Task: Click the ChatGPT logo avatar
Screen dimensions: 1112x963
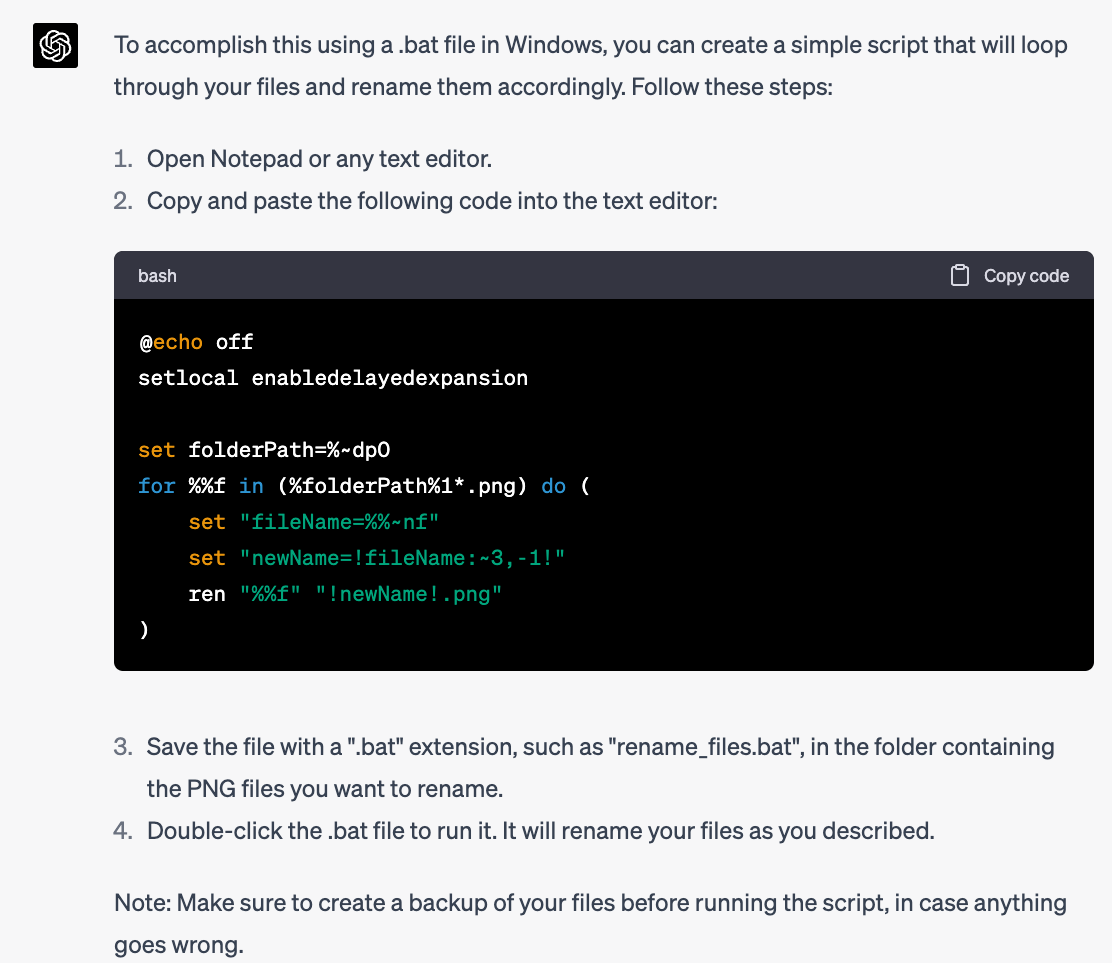Action: click(55, 46)
